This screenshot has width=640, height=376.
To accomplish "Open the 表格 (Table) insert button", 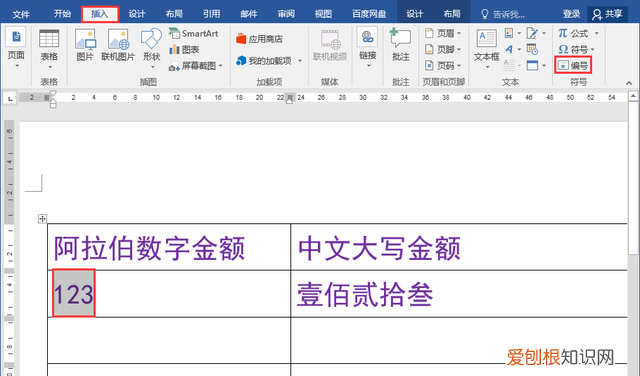I will 49,49.
